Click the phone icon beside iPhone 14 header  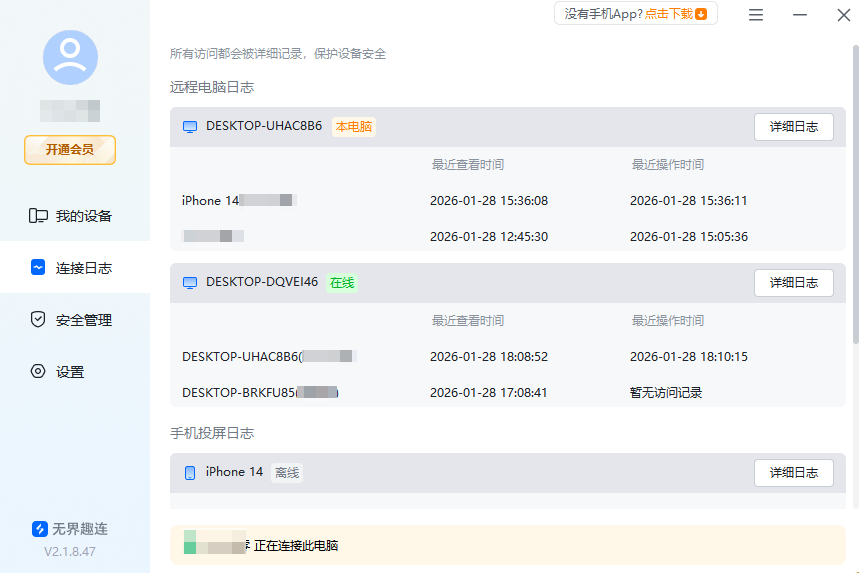(190, 473)
